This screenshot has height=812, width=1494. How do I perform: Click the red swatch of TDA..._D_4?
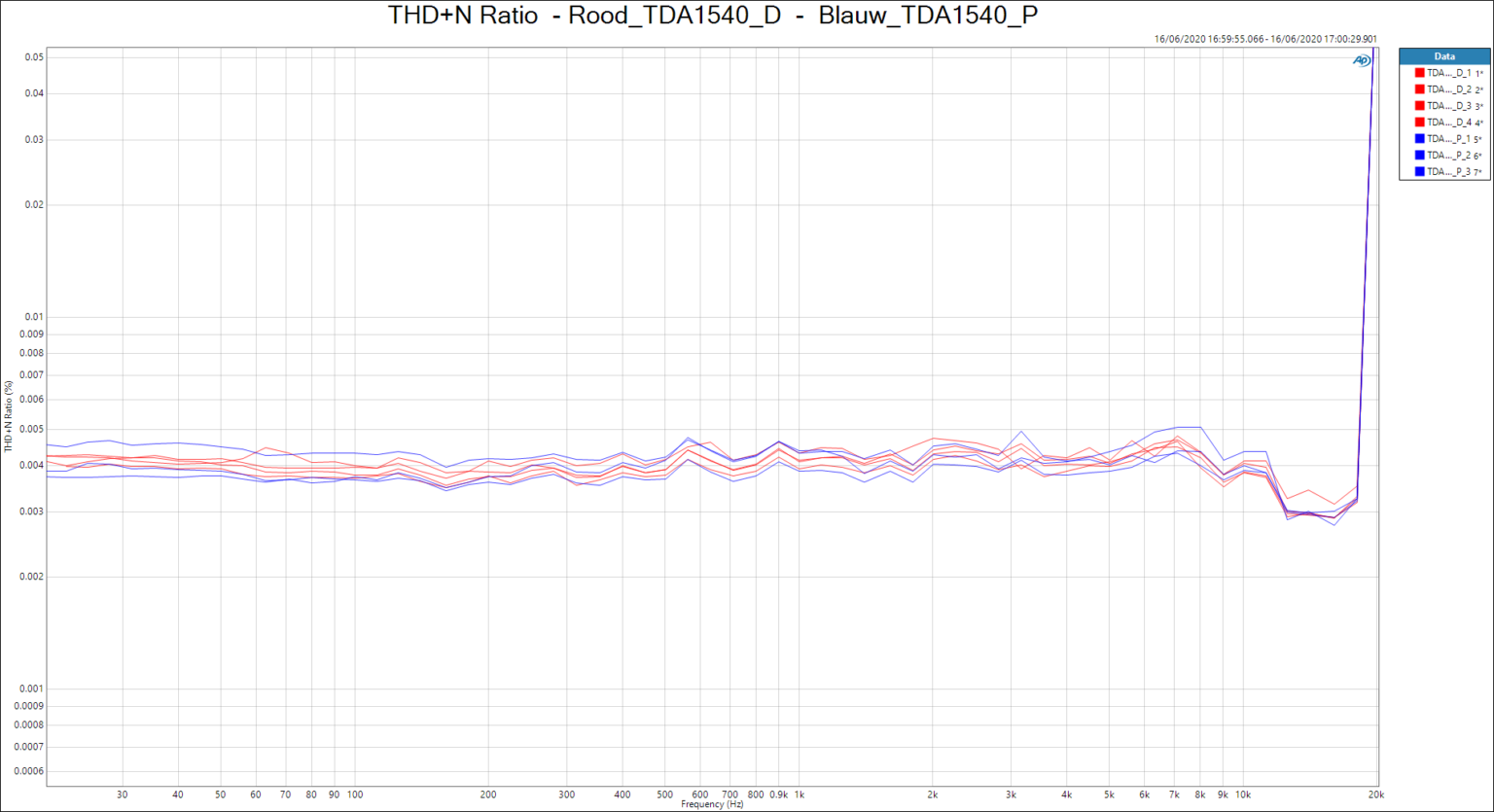1419,122
